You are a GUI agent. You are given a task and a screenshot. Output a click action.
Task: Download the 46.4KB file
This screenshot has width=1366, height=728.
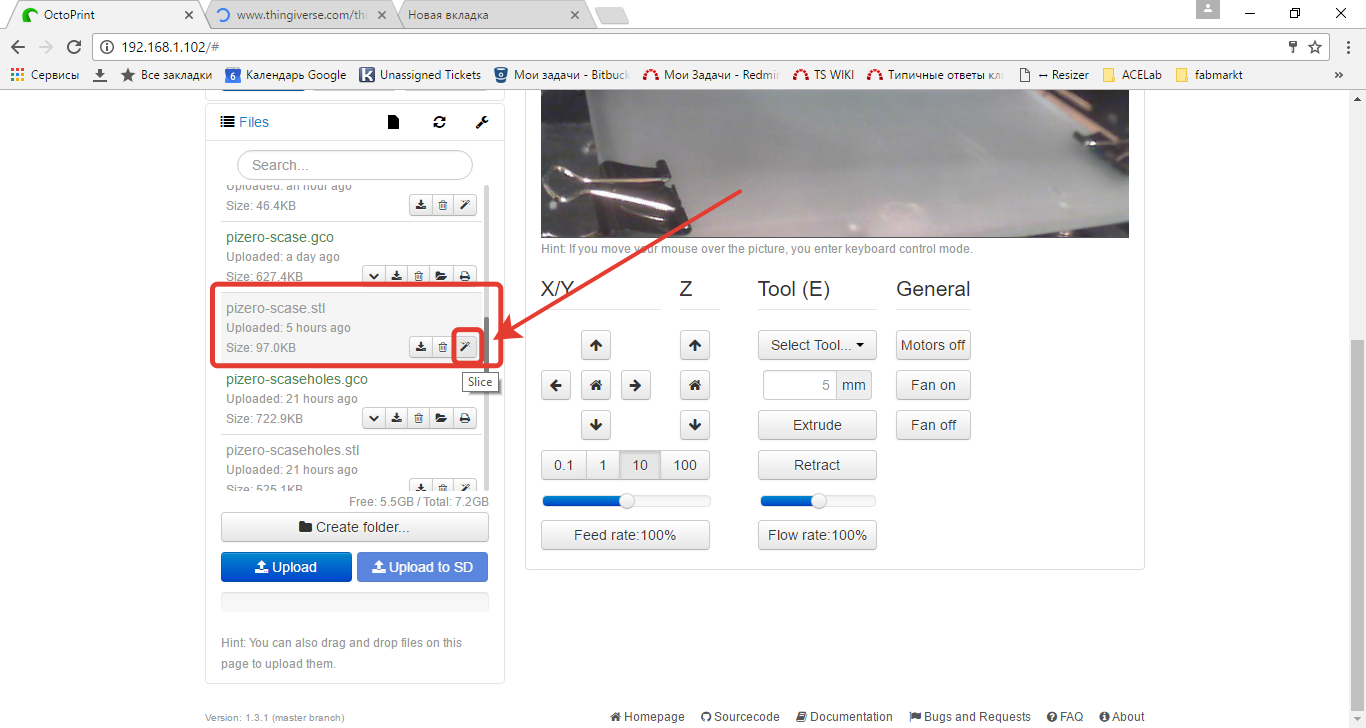point(421,205)
